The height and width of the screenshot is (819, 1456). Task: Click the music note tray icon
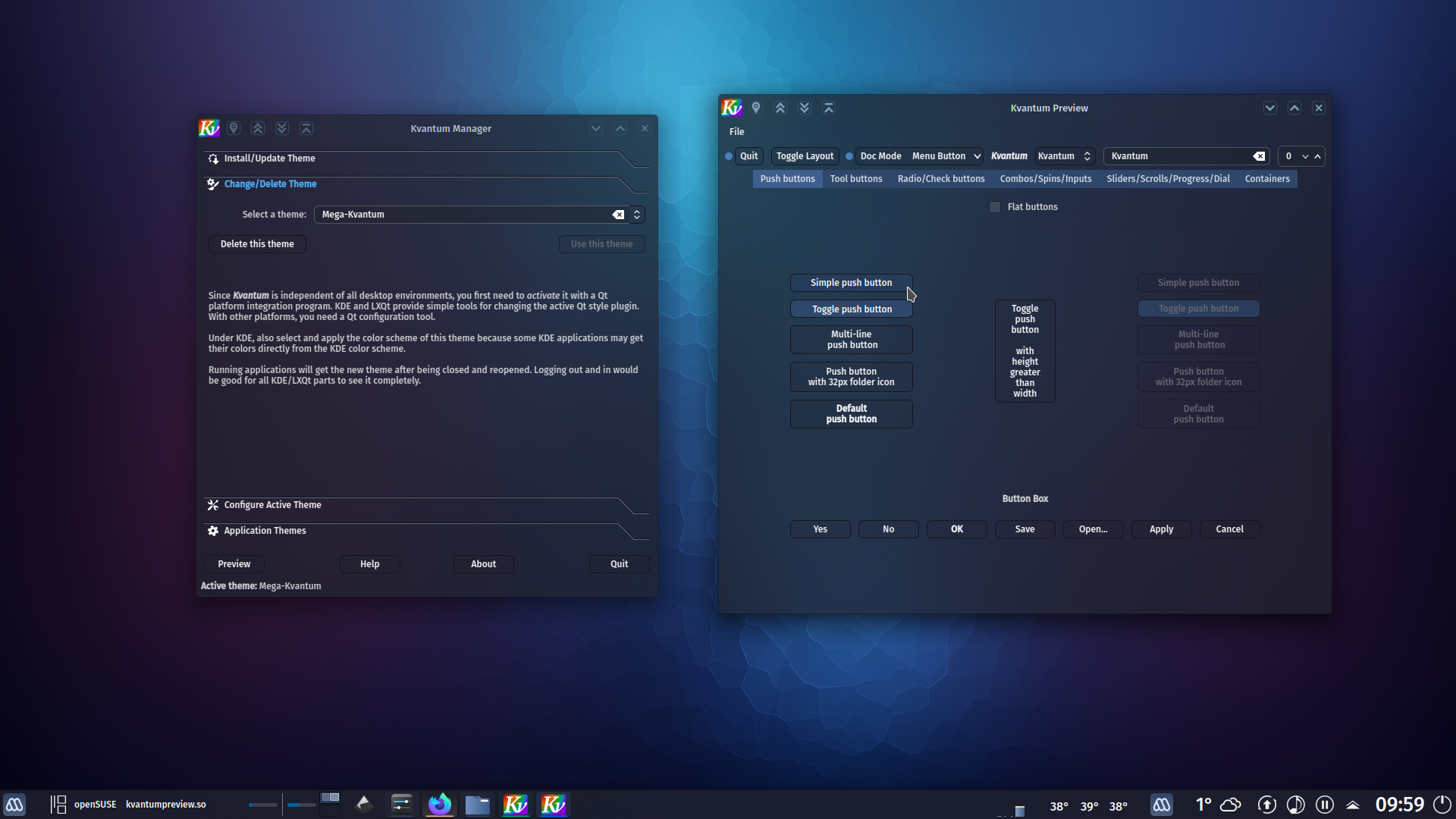(x=1295, y=805)
